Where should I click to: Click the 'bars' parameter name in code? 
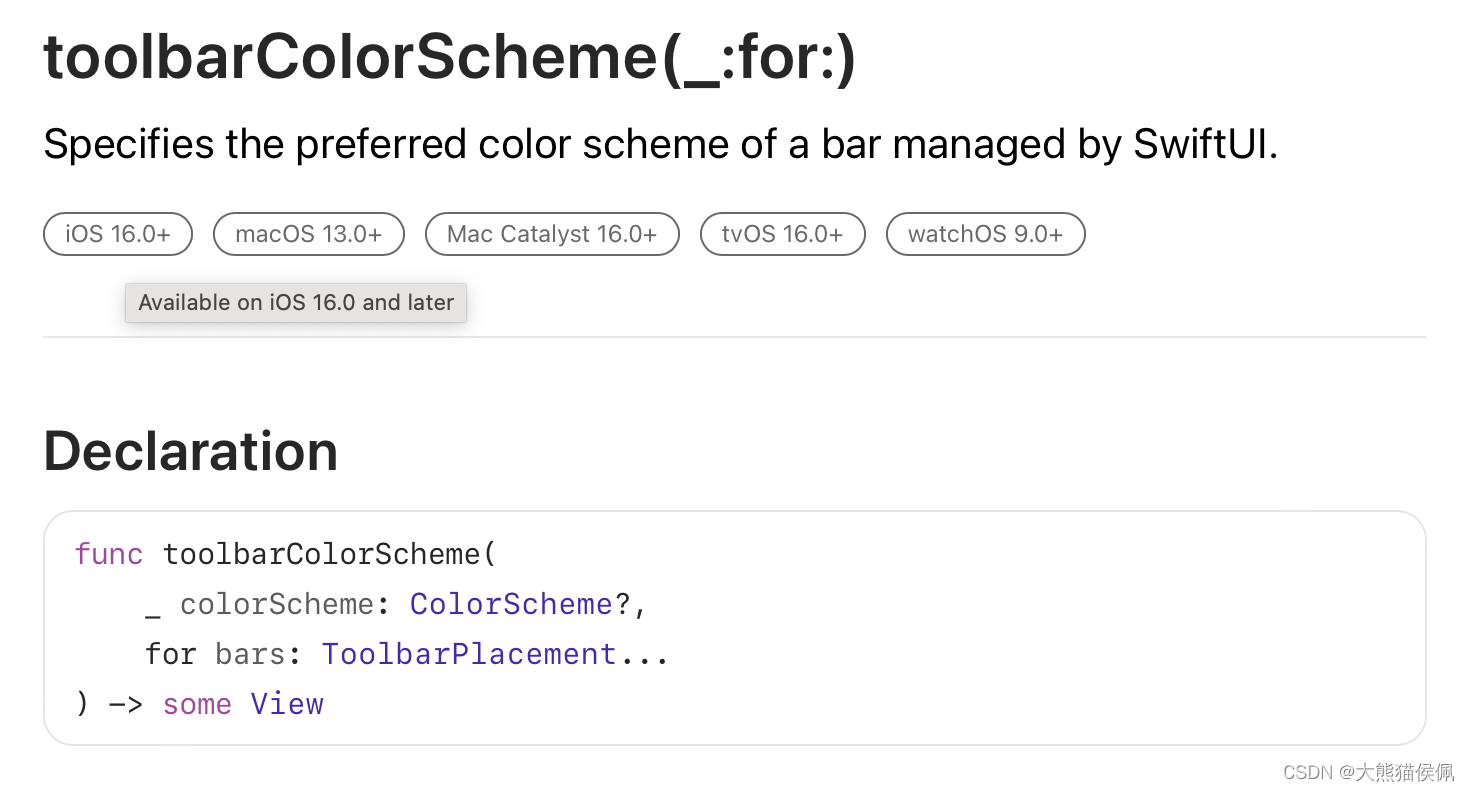coord(251,654)
